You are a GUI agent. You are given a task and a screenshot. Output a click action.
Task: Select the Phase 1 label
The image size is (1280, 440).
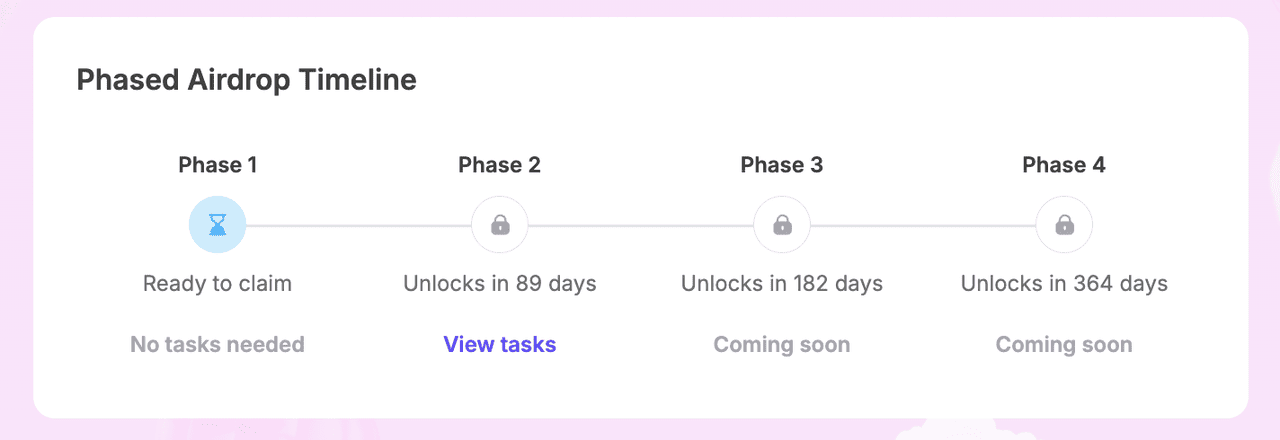click(218, 165)
